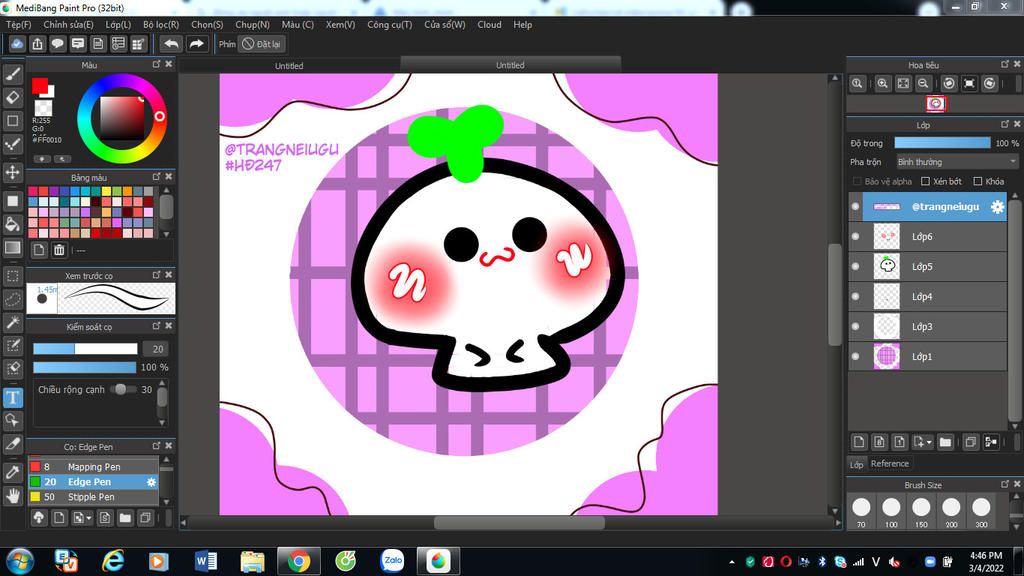Click the Undo arrow in the toolbar
The height and width of the screenshot is (576, 1024).
171,44
